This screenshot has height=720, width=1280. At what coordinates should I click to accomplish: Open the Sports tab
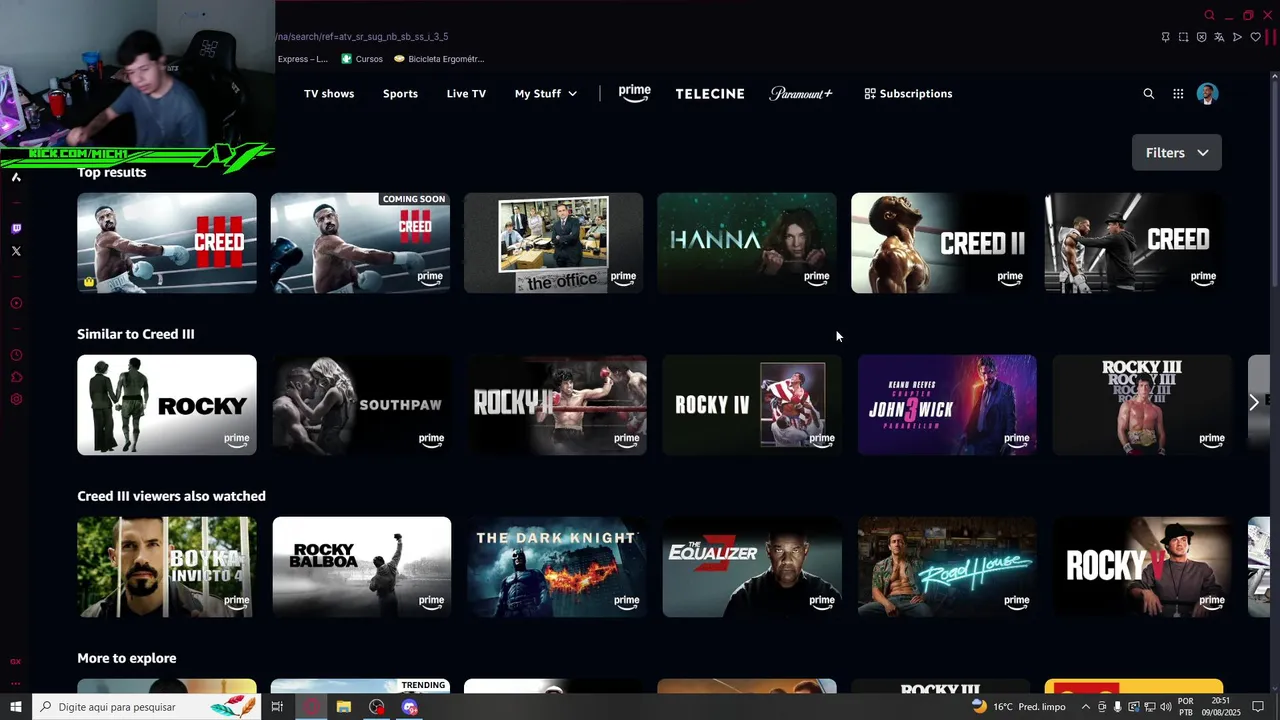400,94
